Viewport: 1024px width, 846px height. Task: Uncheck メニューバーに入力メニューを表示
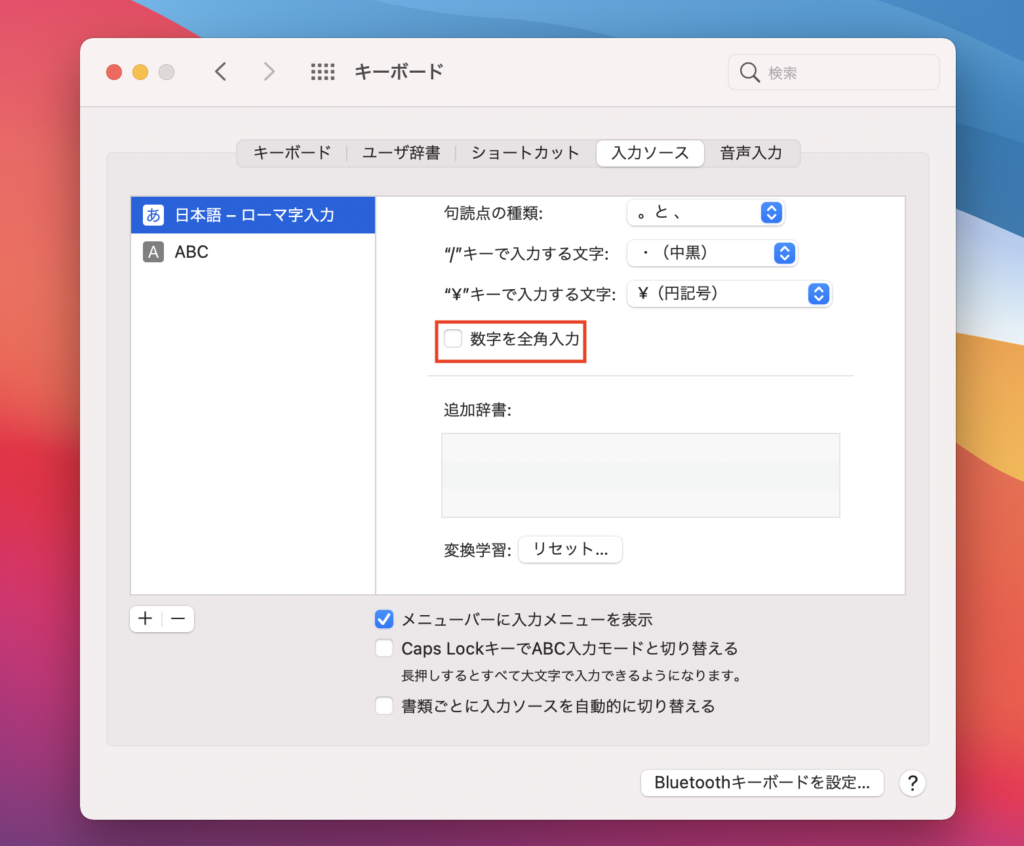[x=384, y=619]
